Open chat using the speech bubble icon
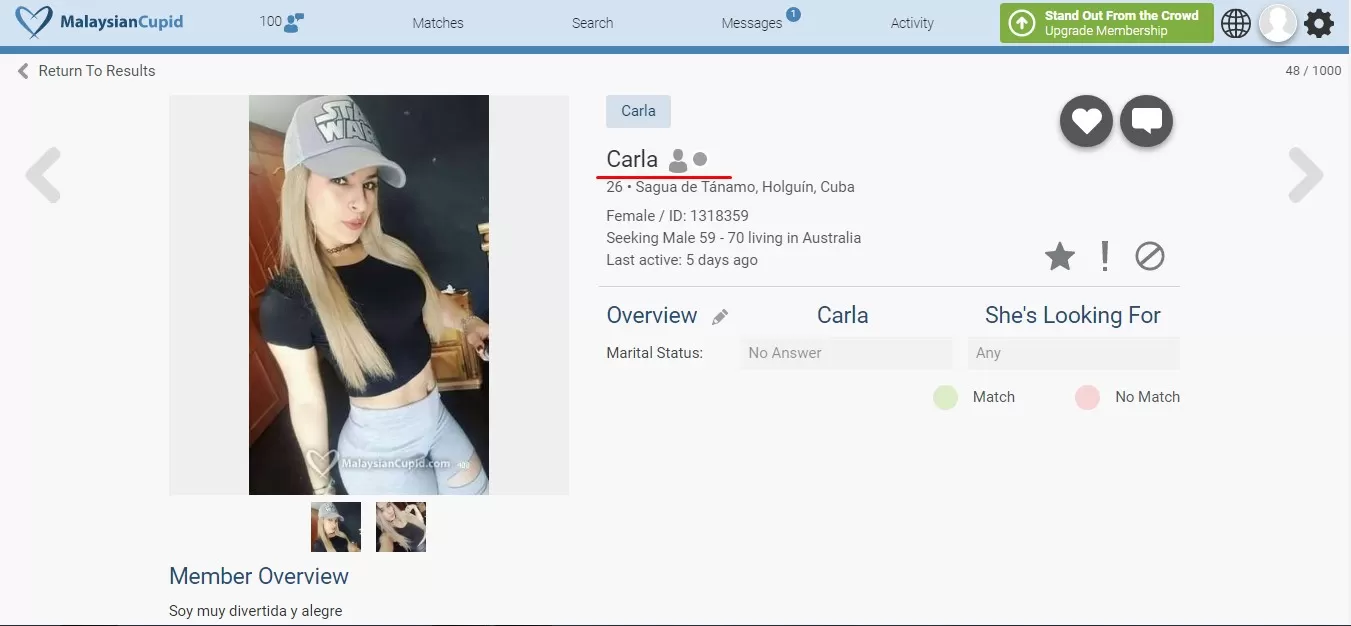The height and width of the screenshot is (626, 1351). [1146, 122]
